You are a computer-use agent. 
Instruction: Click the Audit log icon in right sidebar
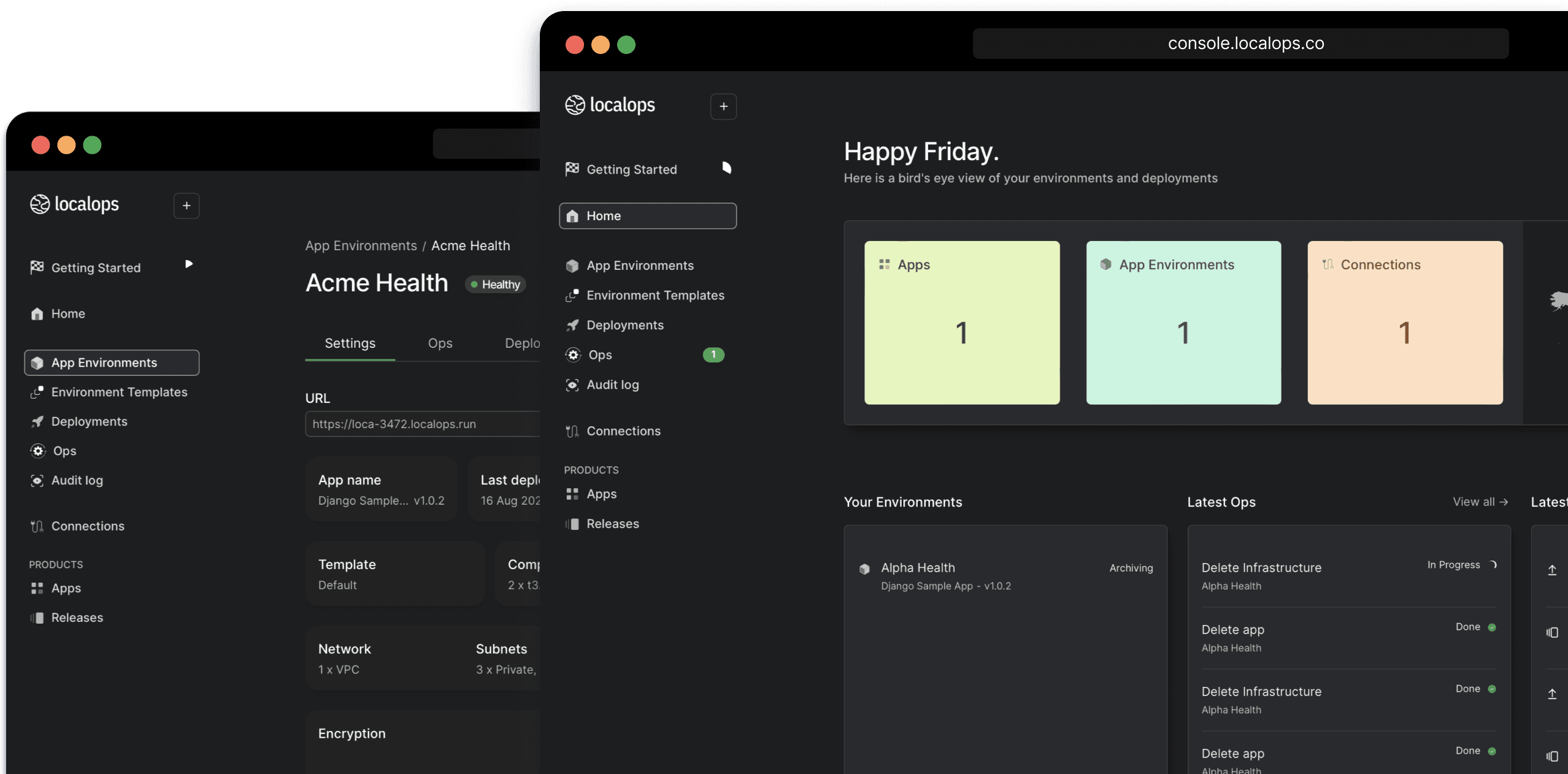572,385
